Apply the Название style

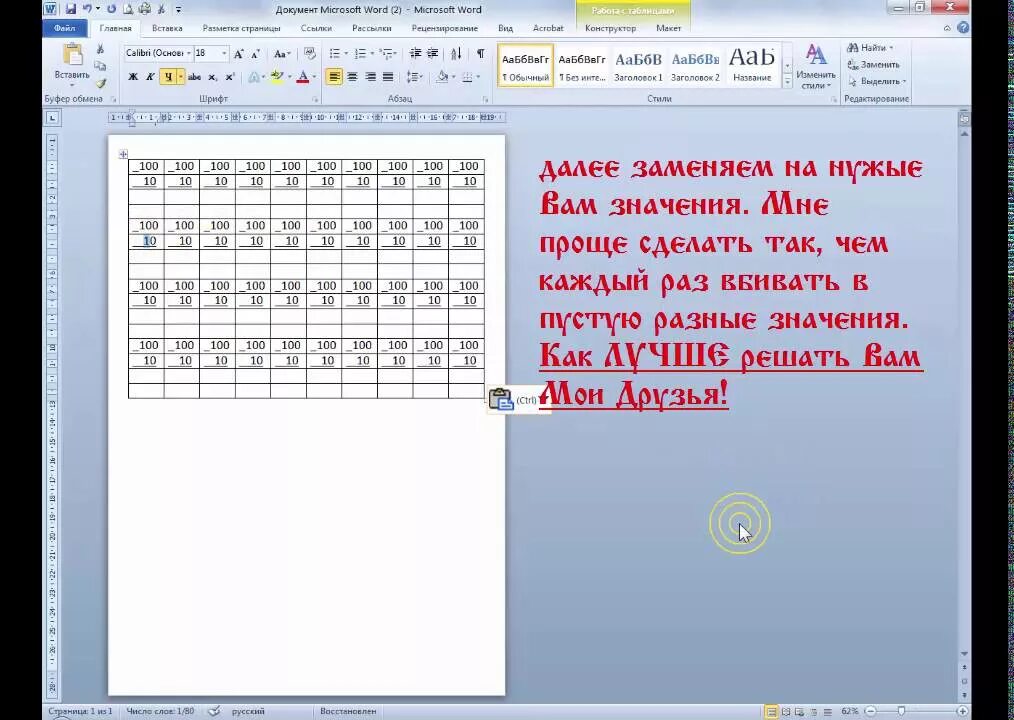coord(751,66)
